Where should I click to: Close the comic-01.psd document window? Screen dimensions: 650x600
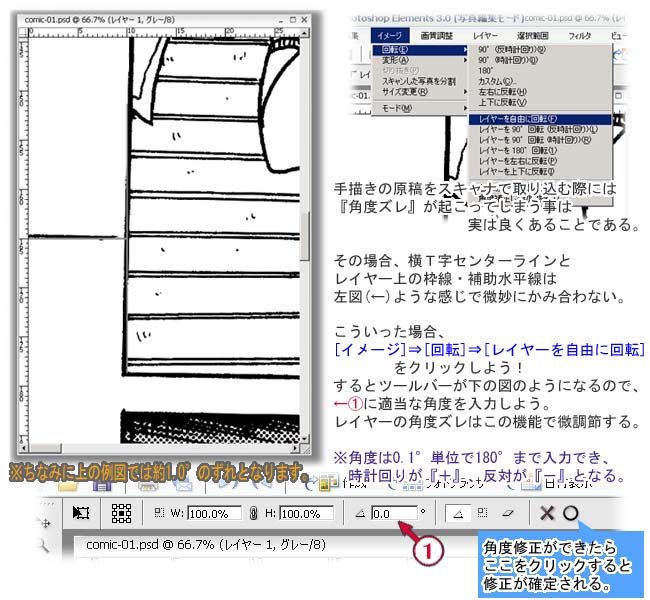tap(304, 20)
